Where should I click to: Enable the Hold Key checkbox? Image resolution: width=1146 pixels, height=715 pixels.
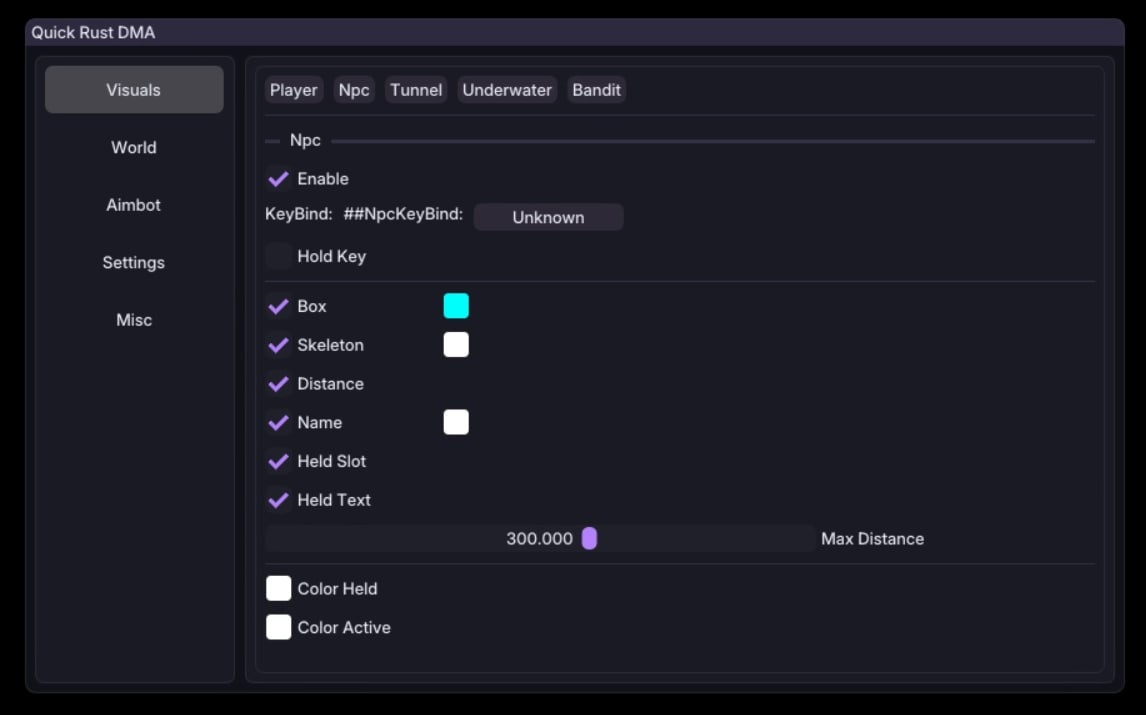(279, 256)
